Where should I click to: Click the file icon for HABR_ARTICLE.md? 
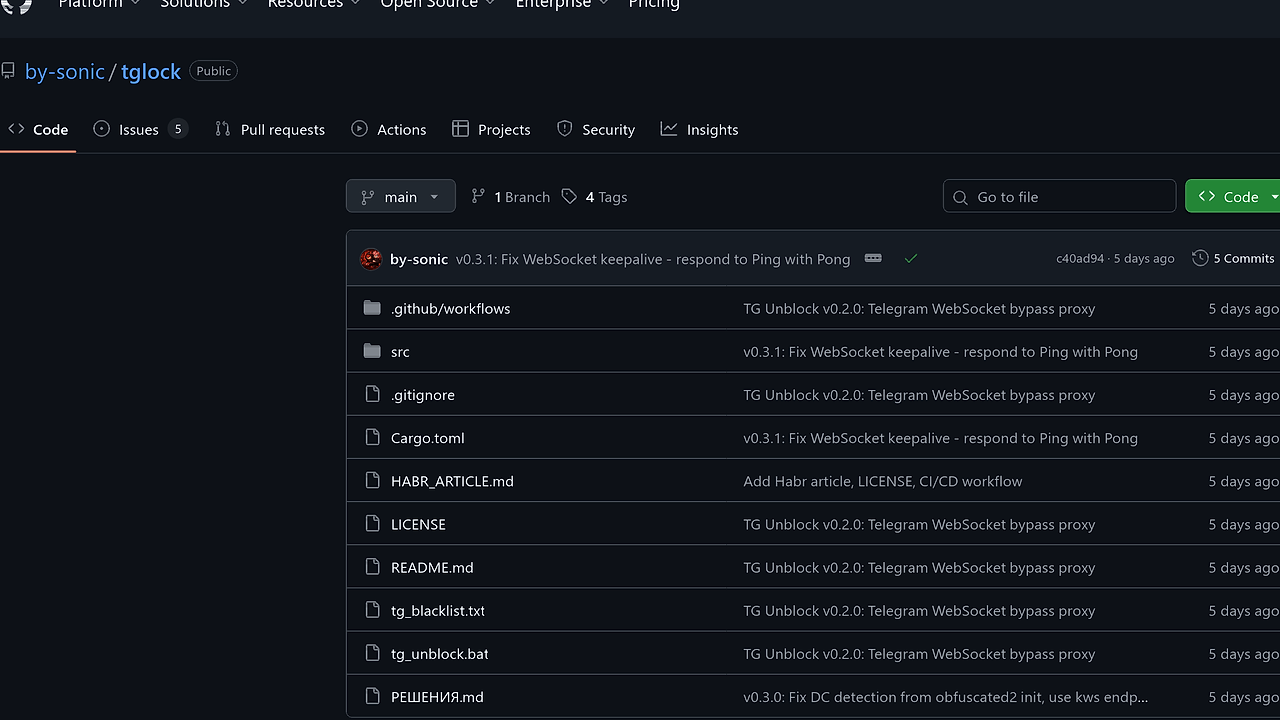coord(372,480)
